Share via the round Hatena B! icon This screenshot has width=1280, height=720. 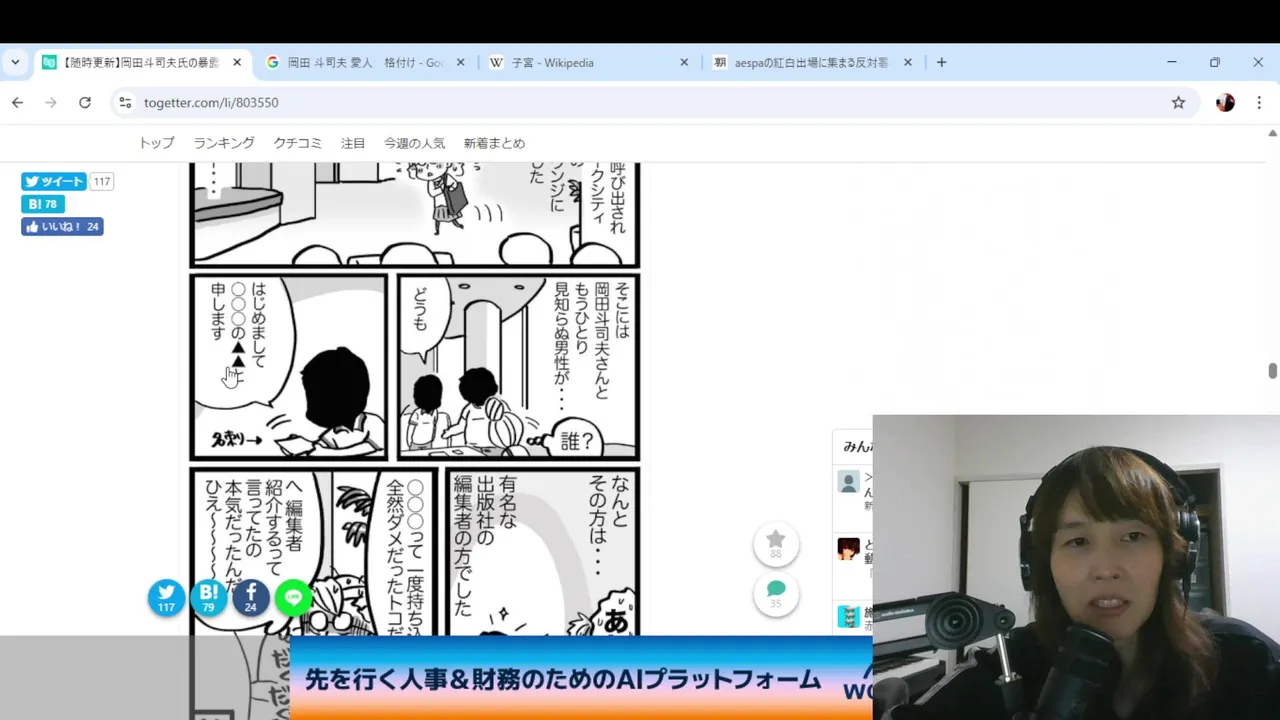point(209,597)
